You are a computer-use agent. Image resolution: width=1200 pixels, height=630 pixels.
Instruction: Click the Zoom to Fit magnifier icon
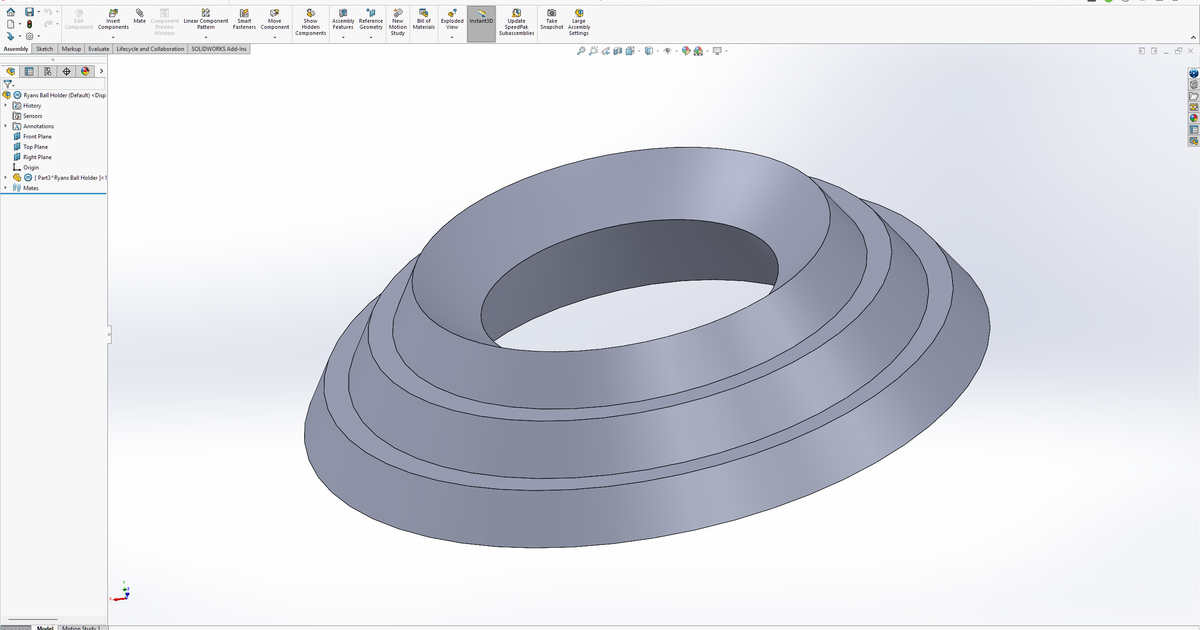pyautogui.click(x=582, y=51)
